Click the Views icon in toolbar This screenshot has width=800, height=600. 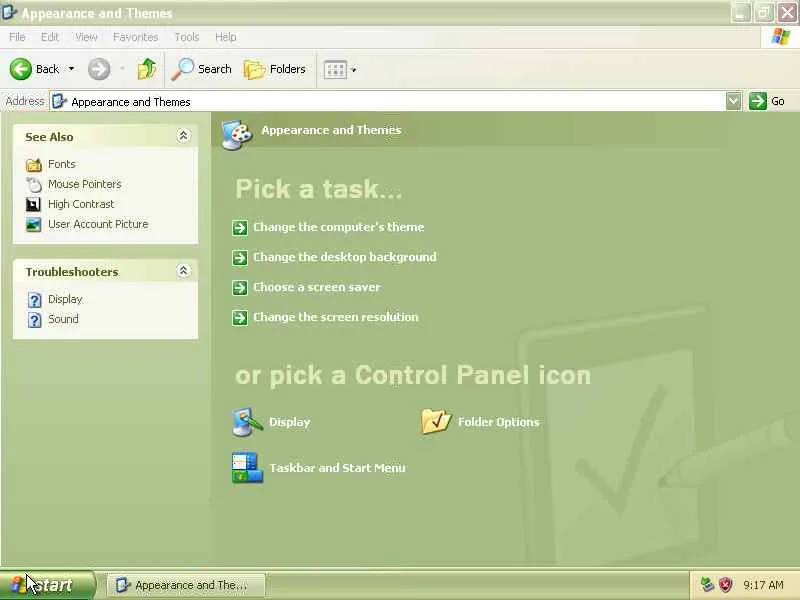pos(336,69)
